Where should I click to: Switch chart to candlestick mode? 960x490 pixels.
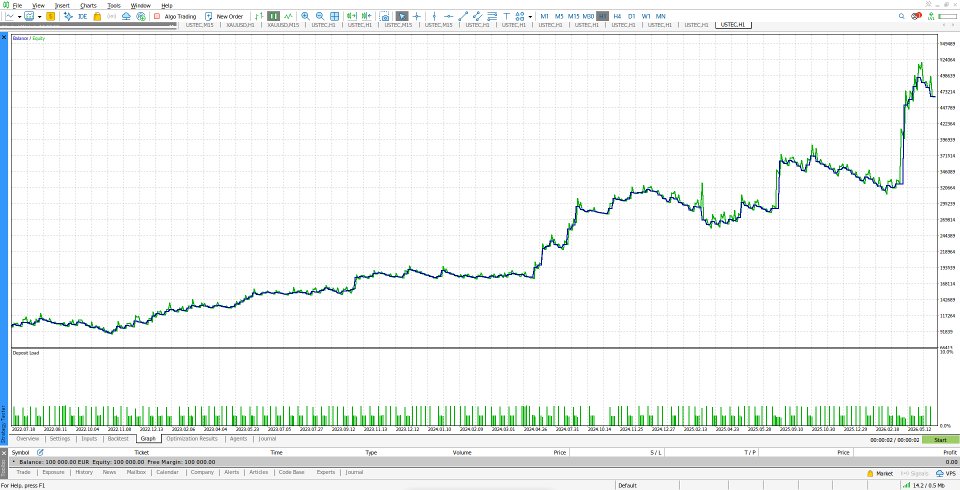coord(273,16)
